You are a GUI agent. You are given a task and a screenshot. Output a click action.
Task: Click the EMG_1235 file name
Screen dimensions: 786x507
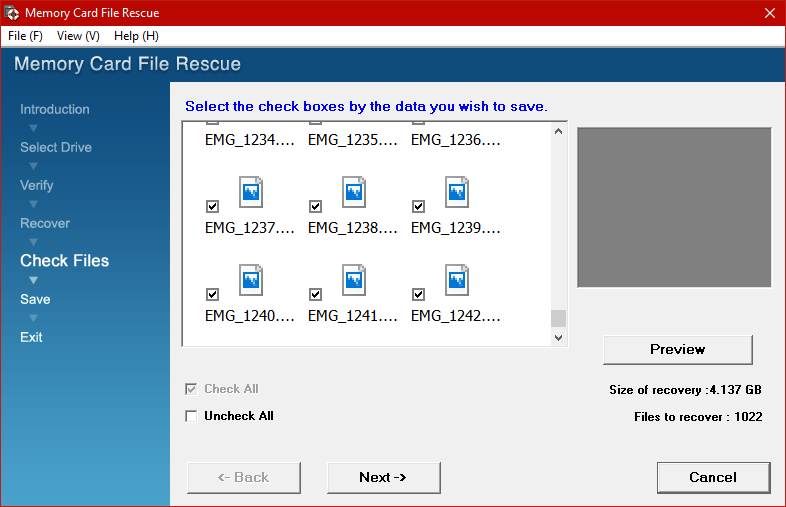[352, 140]
